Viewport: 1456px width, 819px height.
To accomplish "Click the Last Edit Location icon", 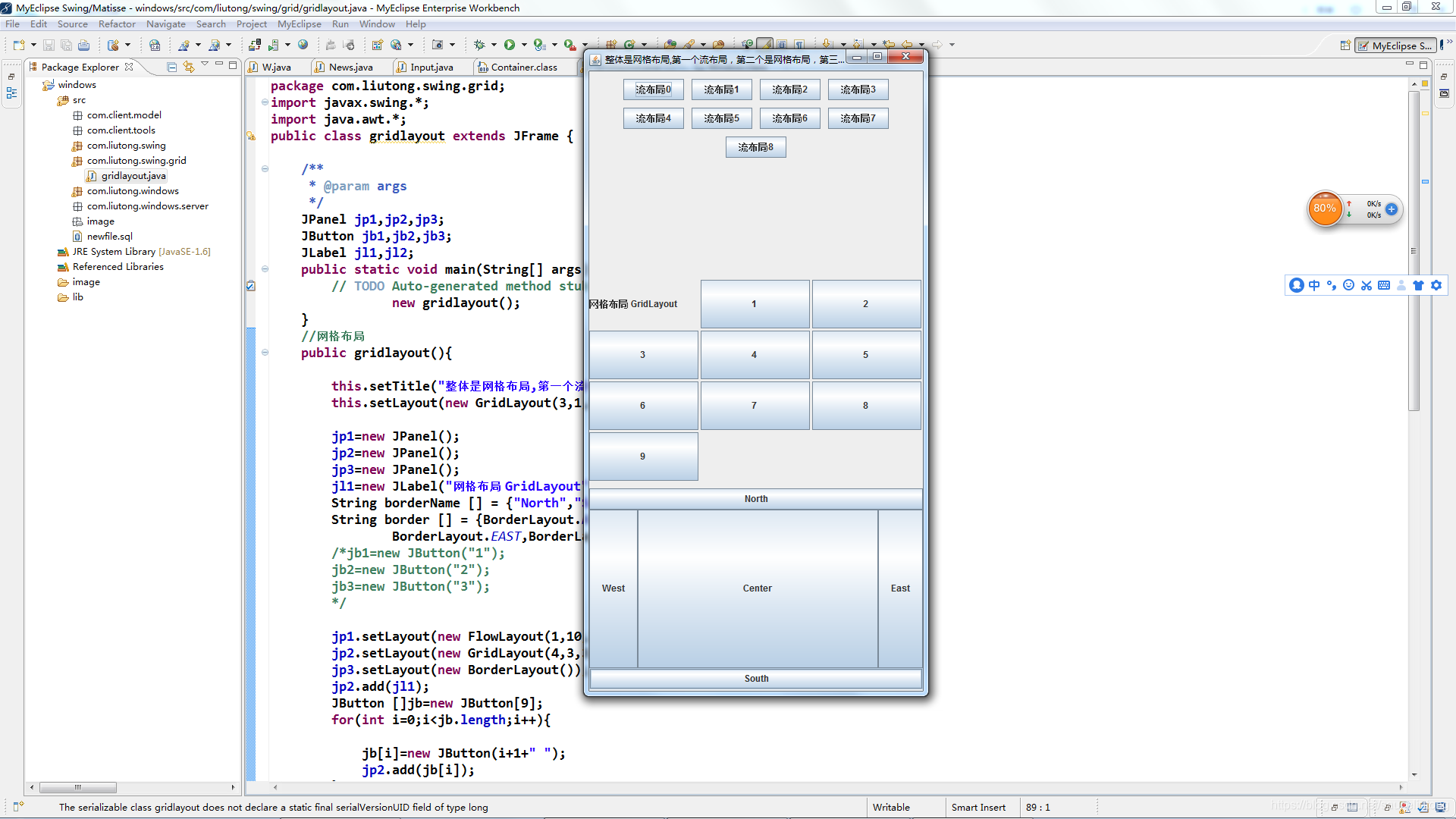I will pos(889,45).
